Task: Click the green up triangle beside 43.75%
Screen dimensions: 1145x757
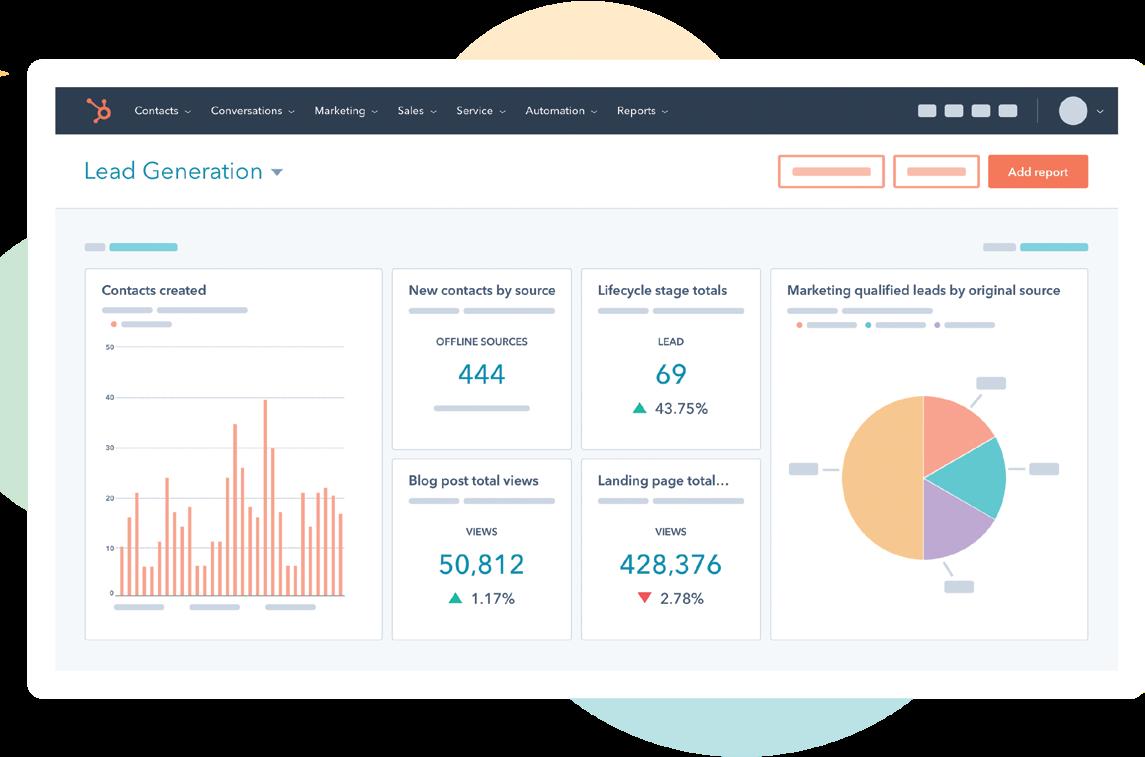Action: pyautogui.click(x=640, y=408)
